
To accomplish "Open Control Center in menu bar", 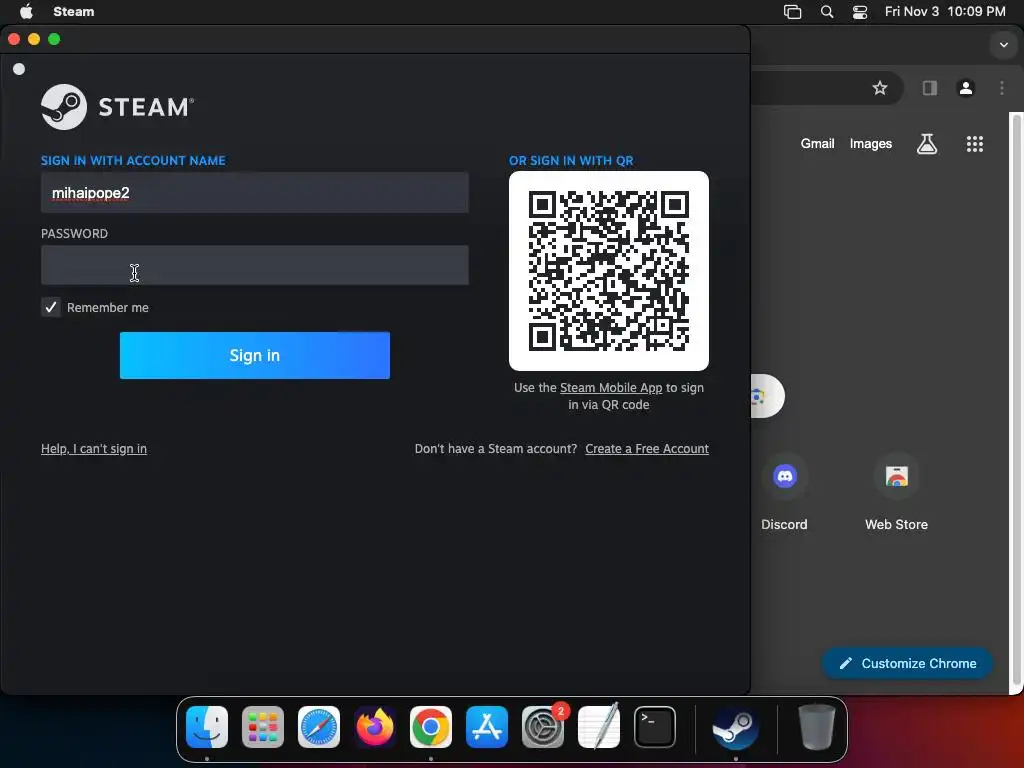I will (860, 11).
